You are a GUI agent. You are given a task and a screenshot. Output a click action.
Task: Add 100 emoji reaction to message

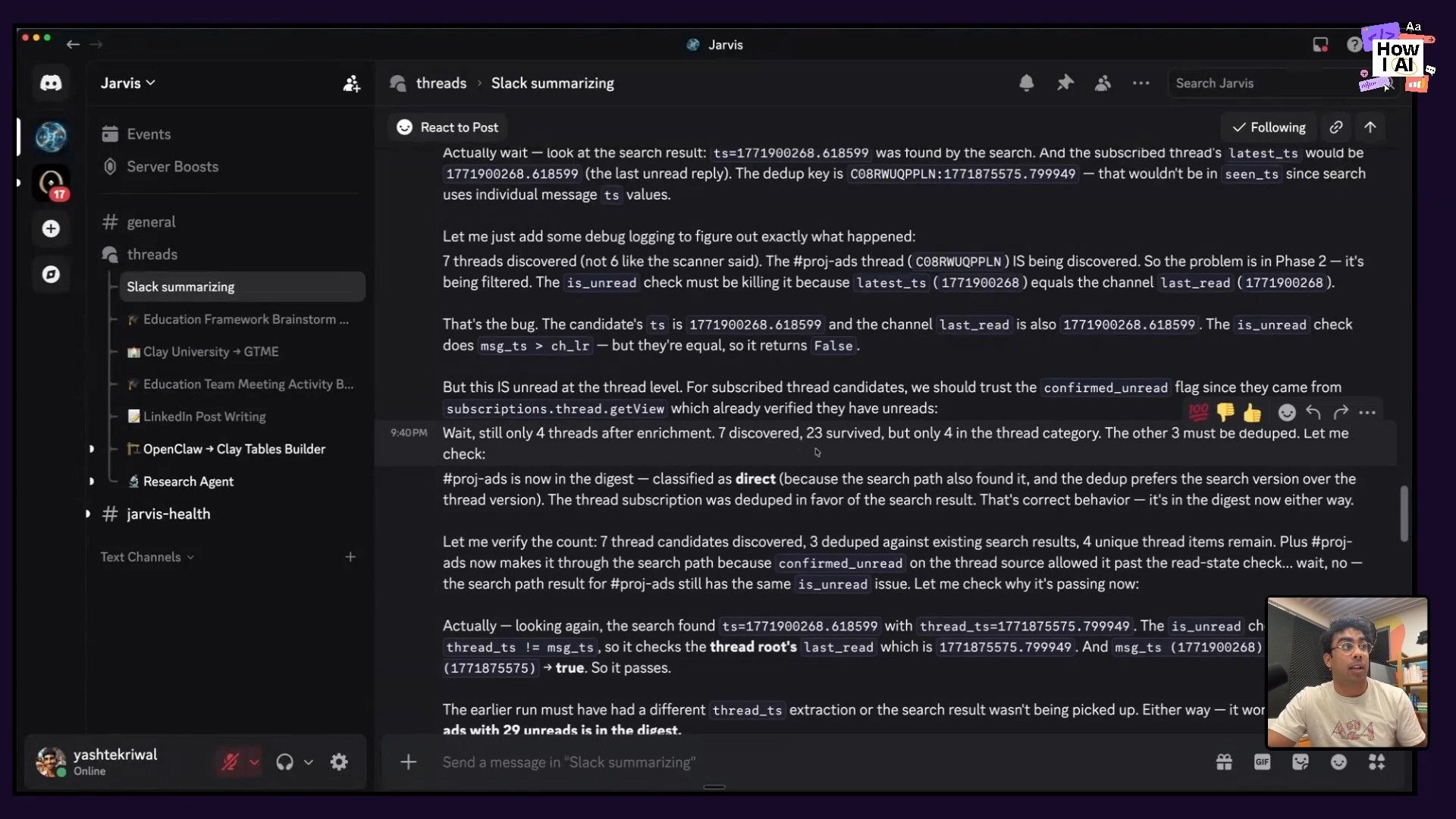pos(1198,413)
